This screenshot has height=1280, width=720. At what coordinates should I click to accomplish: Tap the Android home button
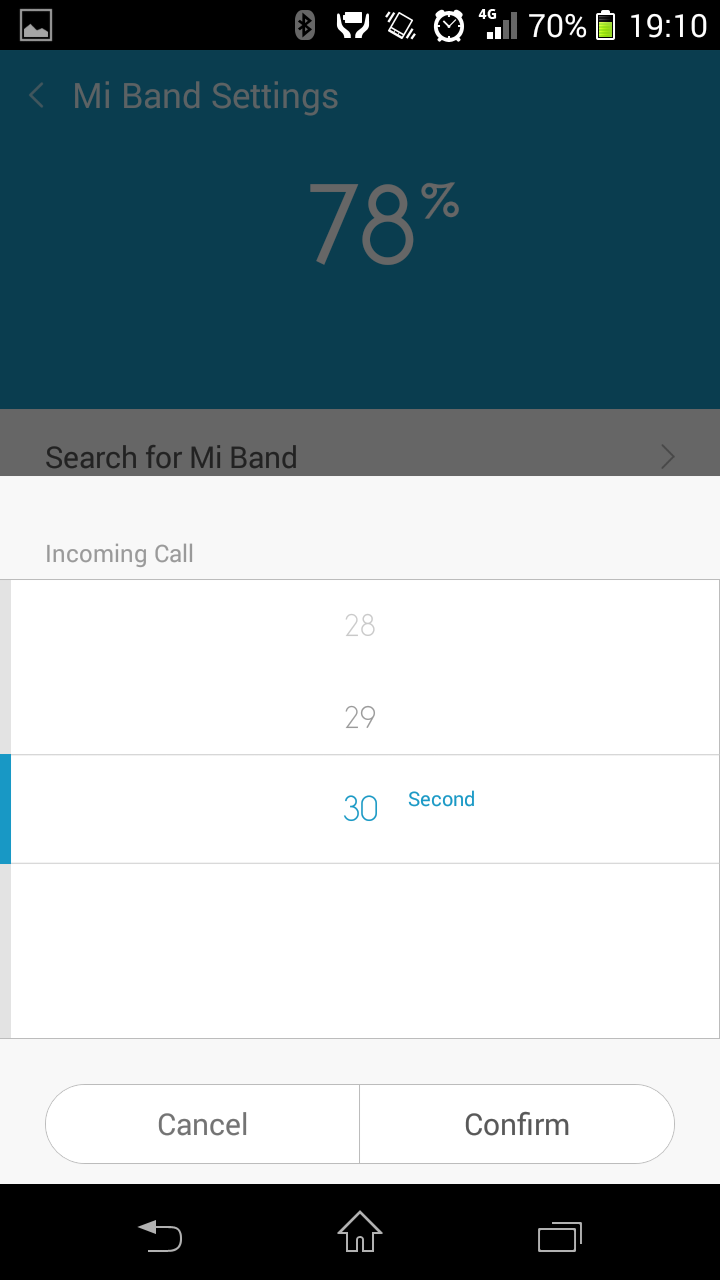coord(360,1232)
